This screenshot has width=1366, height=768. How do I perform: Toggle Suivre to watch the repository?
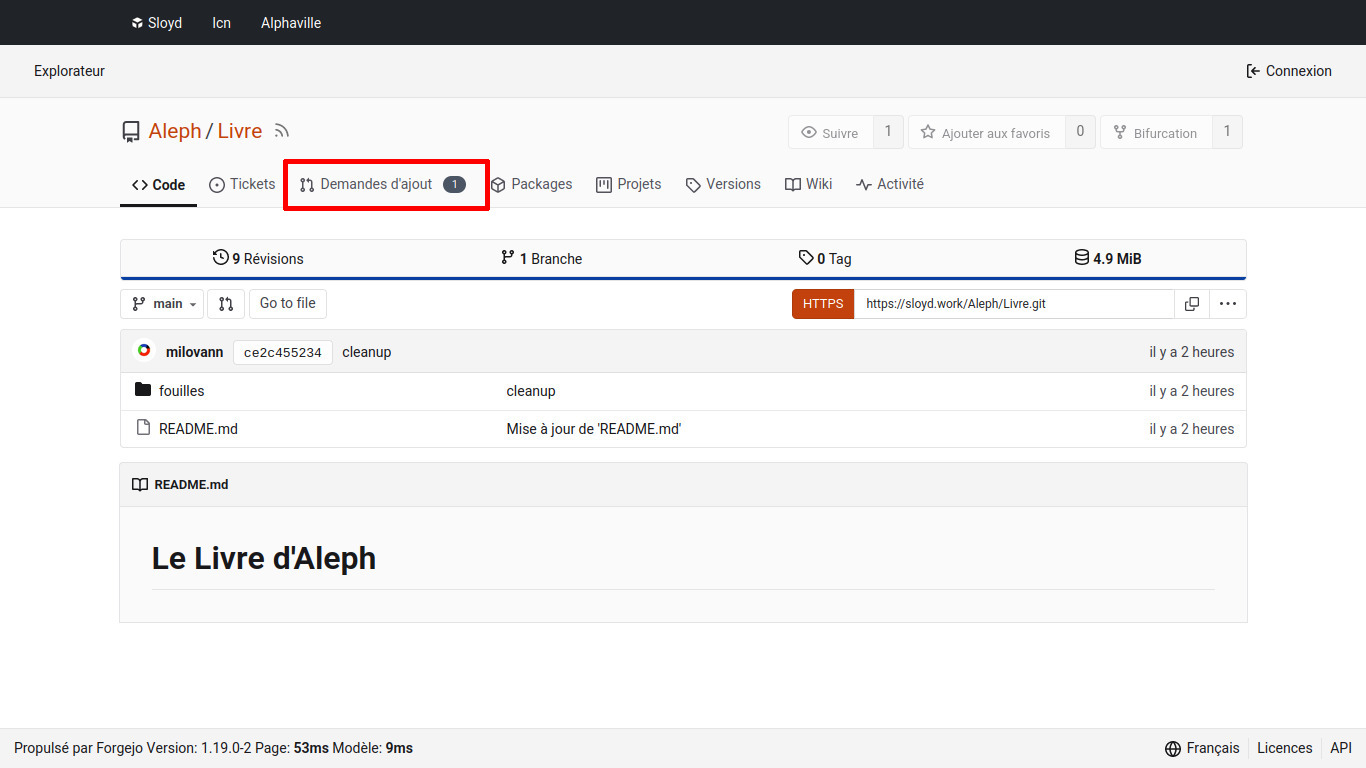click(x=830, y=133)
